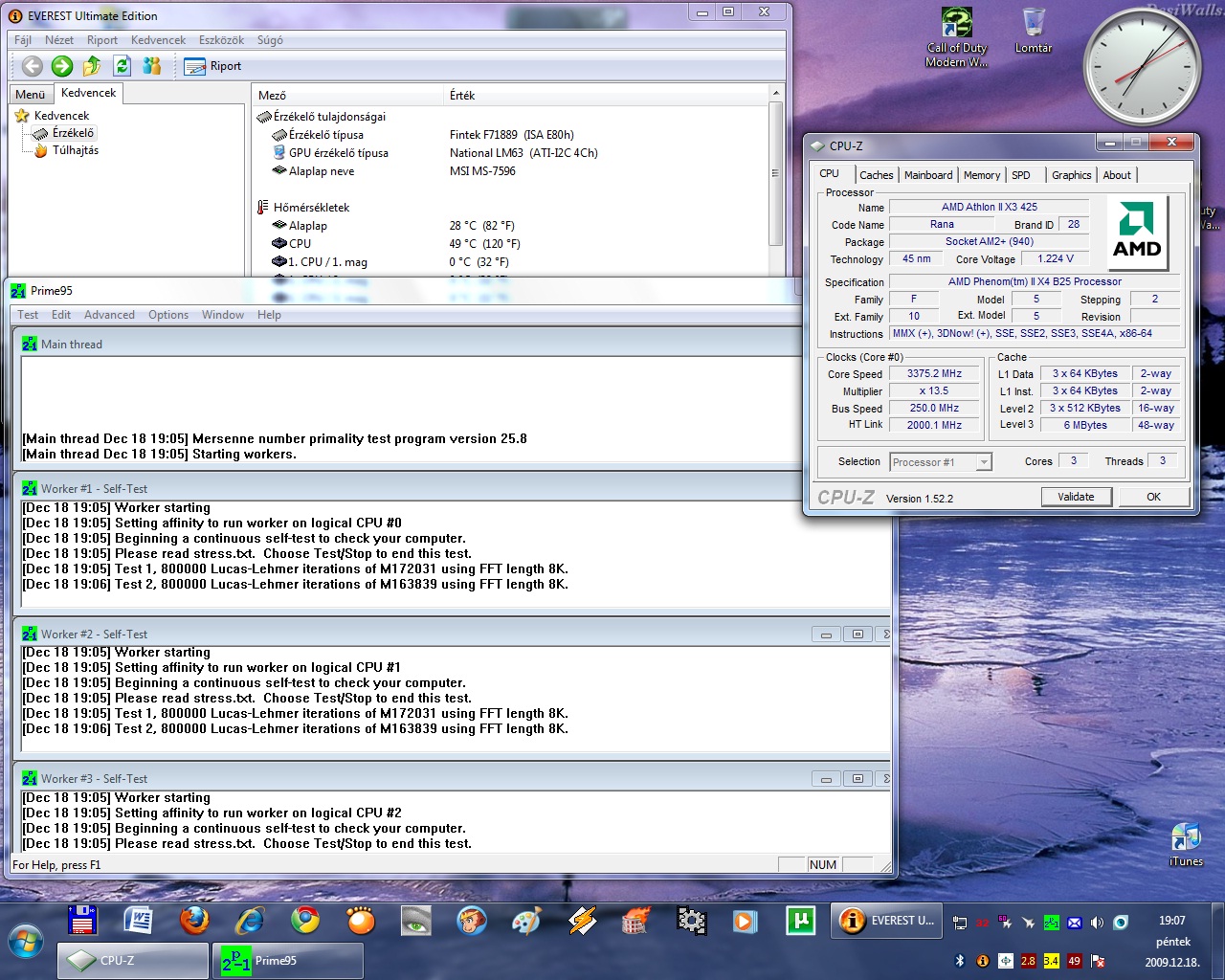Select the Kedvencek star tree node
The width and height of the screenshot is (1225, 980).
[x=53, y=116]
